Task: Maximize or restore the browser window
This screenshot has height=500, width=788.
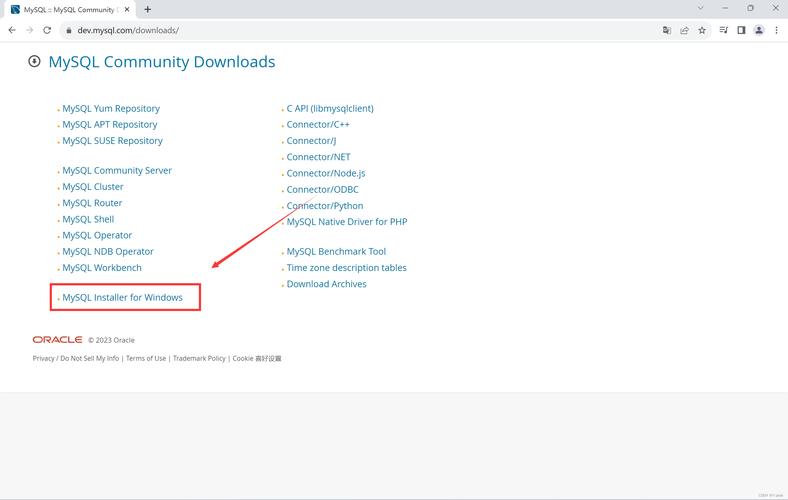Action: (750, 8)
